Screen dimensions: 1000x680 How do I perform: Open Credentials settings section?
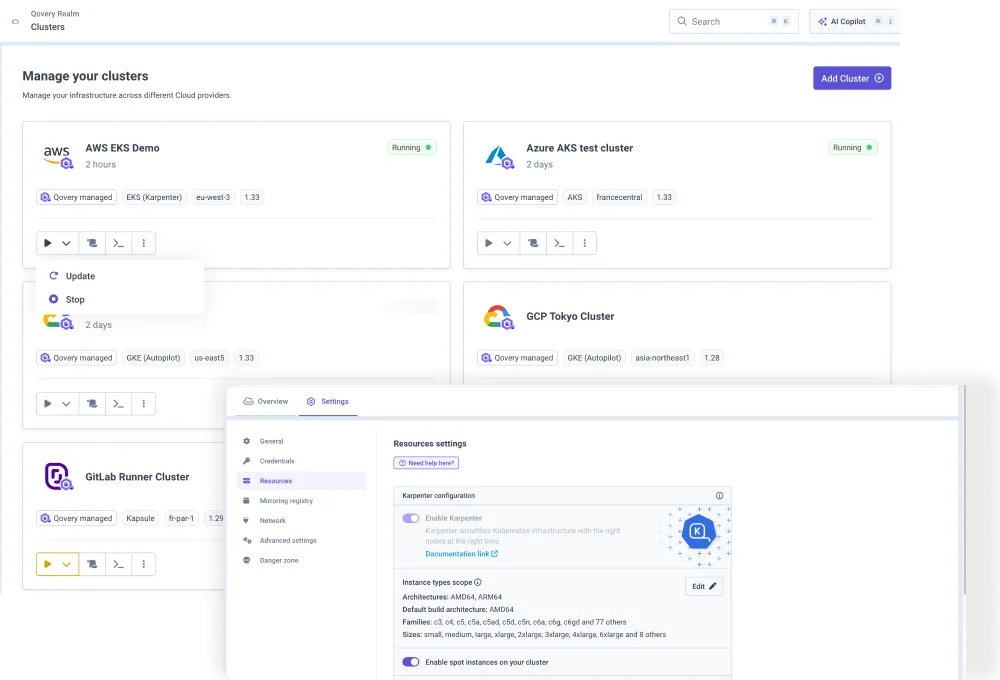pyautogui.click(x=301, y=461)
